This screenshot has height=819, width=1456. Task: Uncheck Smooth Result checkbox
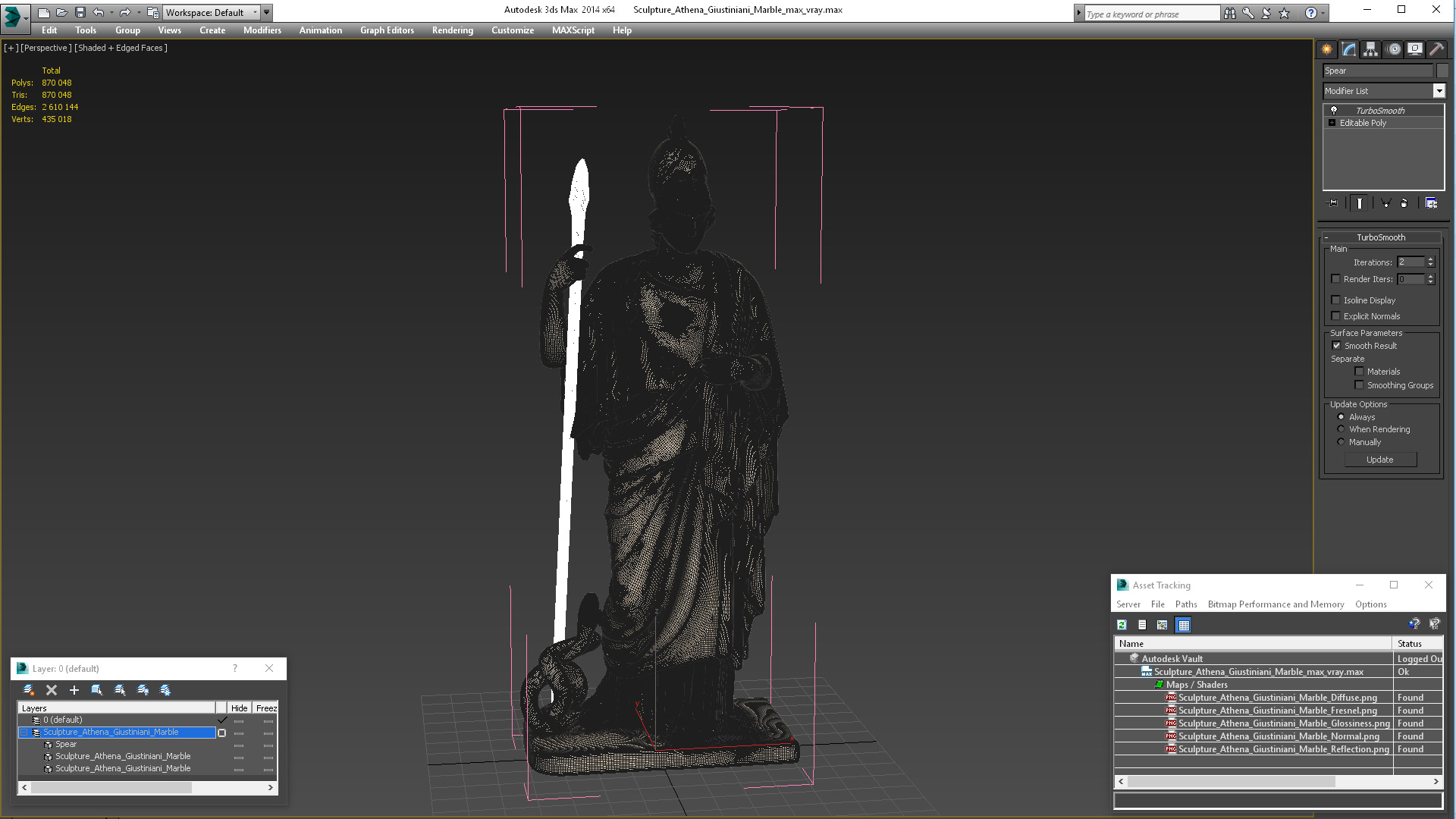click(x=1336, y=346)
